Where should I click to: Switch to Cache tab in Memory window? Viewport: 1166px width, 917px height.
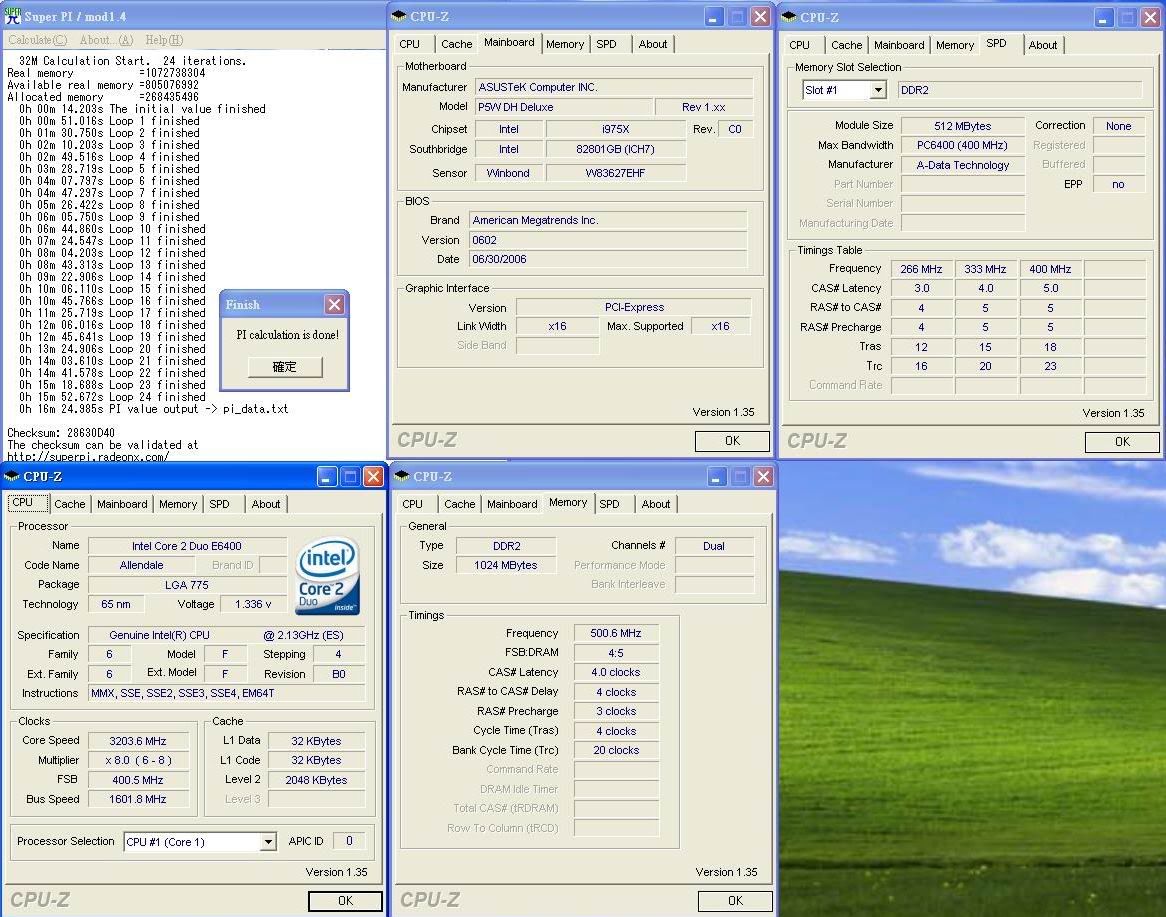(x=459, y=503)
